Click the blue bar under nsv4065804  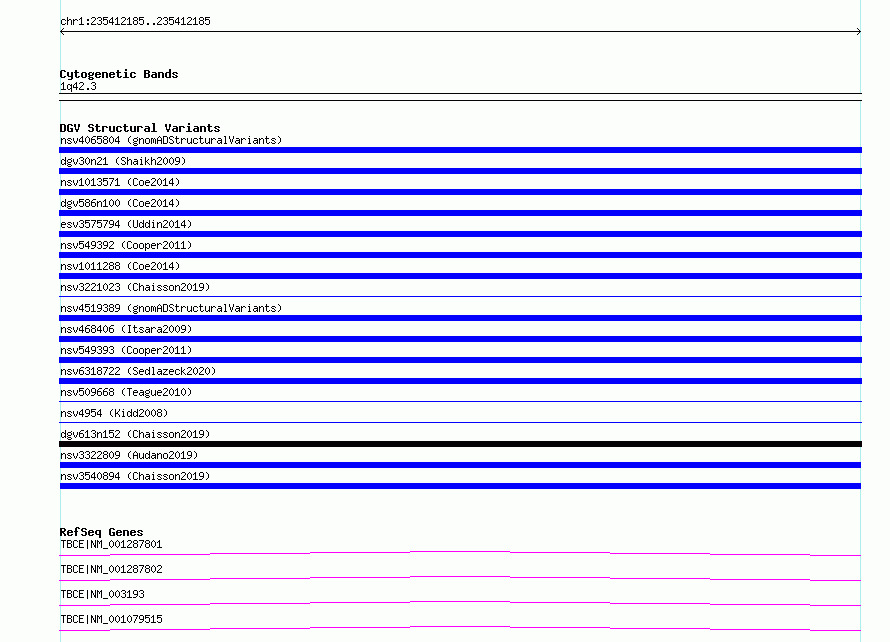click(x=460, y=150)
